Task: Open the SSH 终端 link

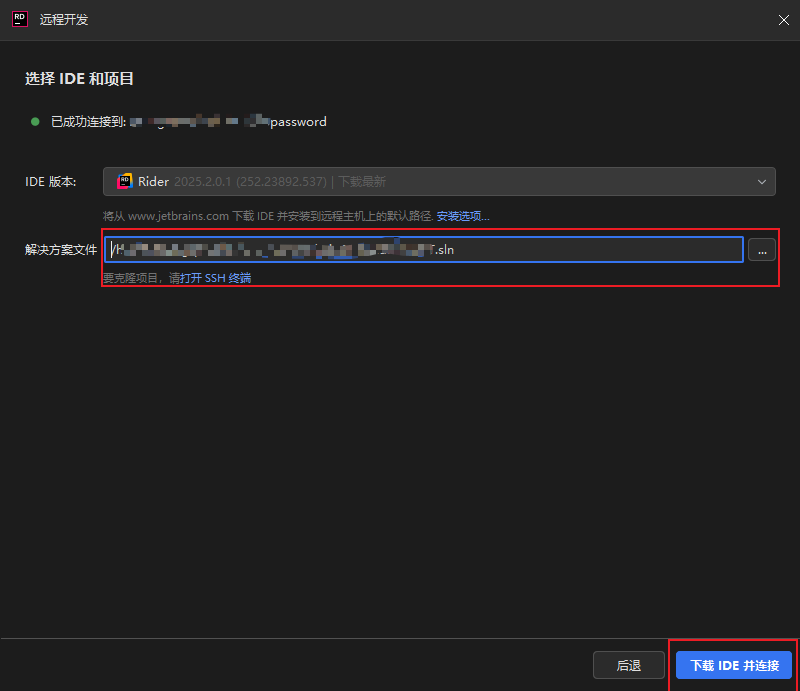Action: tap(229, 278)
